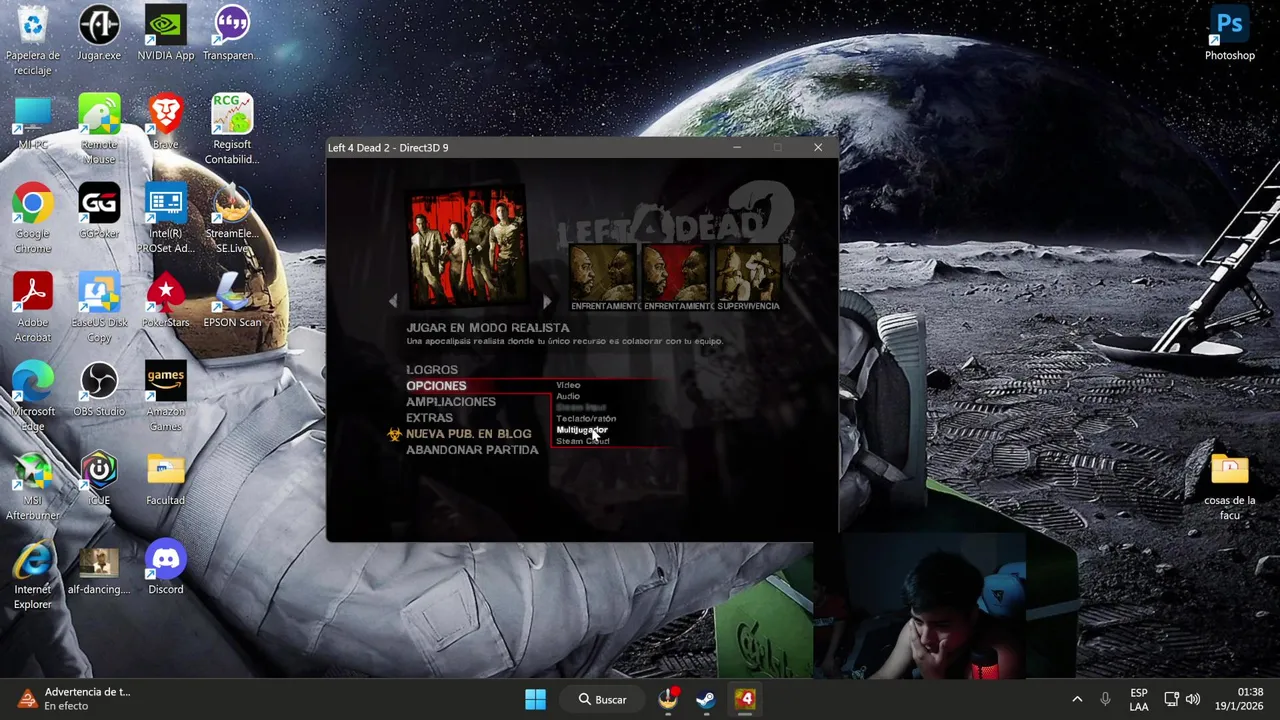The height and width of the screenshot is (720, 1280).
Task: Open the PokerStars desktop shortcut
Action: (166, 301)
